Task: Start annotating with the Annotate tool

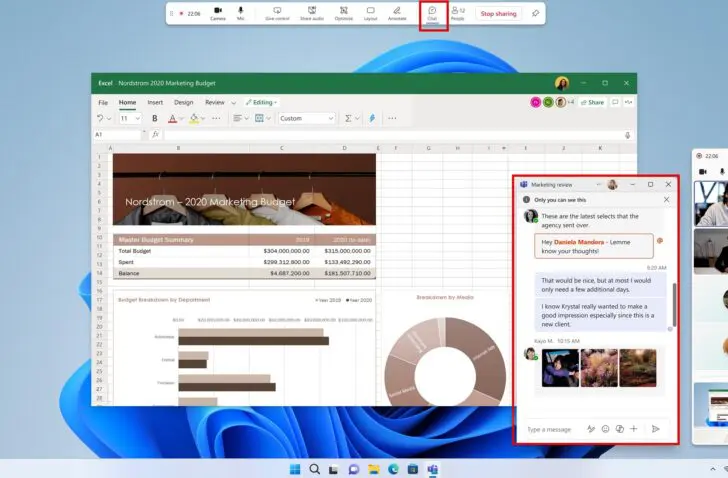Action: point(397,13)
